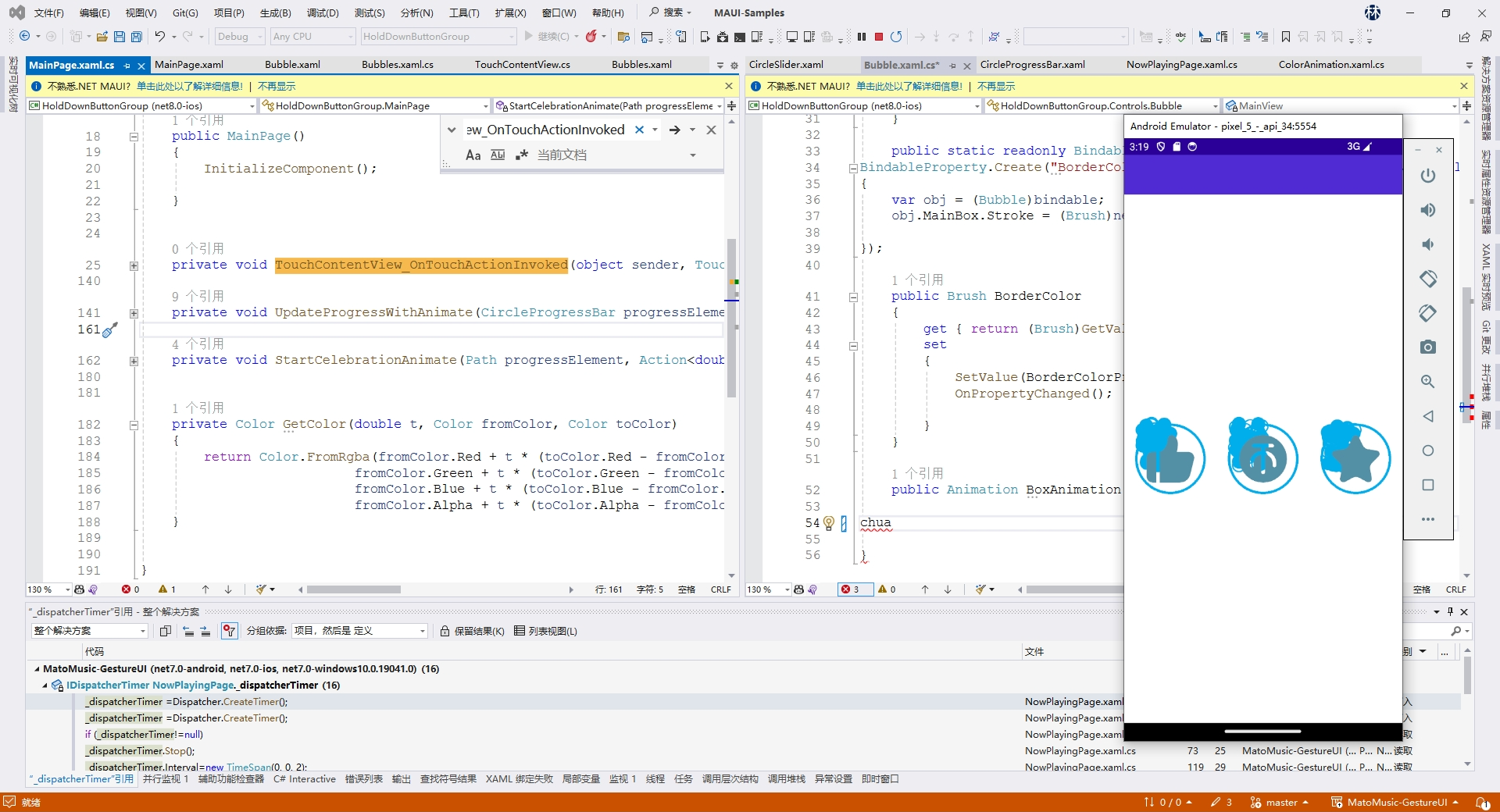The height and width of the screenshot is (812, 1500).
Task: Toggle the 保留结果(K) keep results lock
Action: 472,631
